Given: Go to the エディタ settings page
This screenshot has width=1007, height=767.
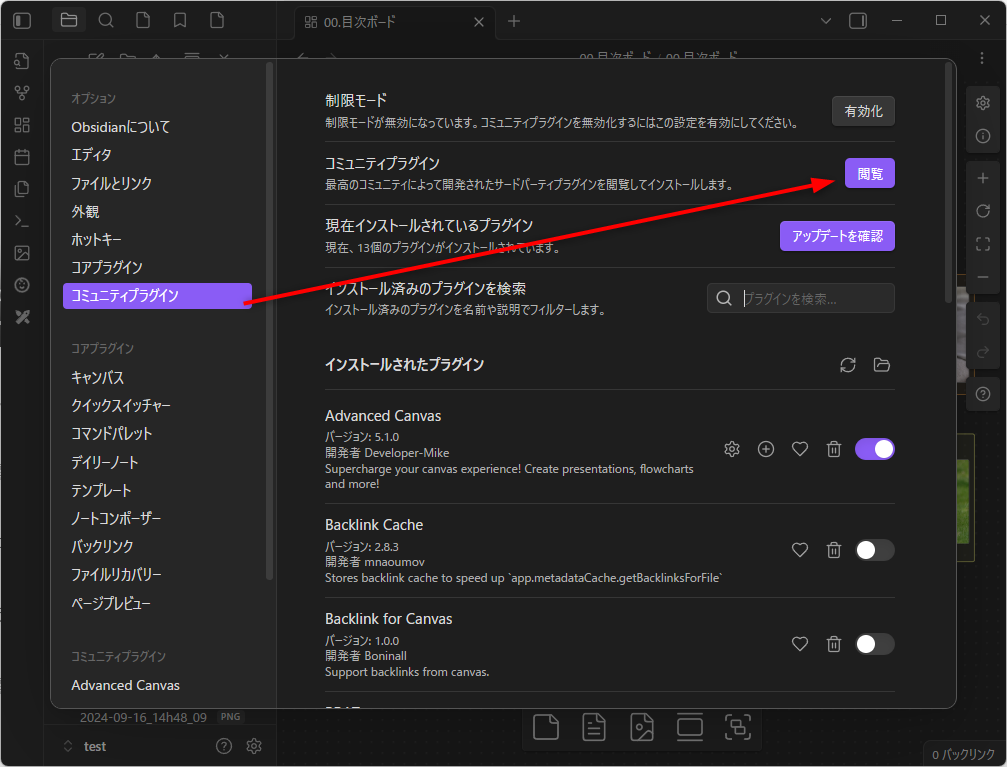Looking at the screenshot, I should tap(157, 155).
